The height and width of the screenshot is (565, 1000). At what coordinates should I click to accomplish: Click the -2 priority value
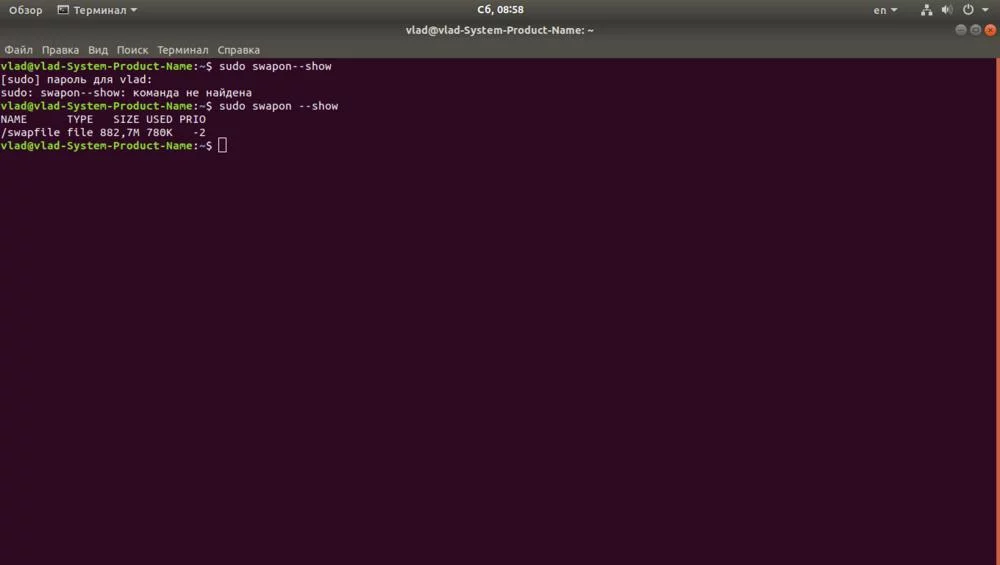coord(199,133)
